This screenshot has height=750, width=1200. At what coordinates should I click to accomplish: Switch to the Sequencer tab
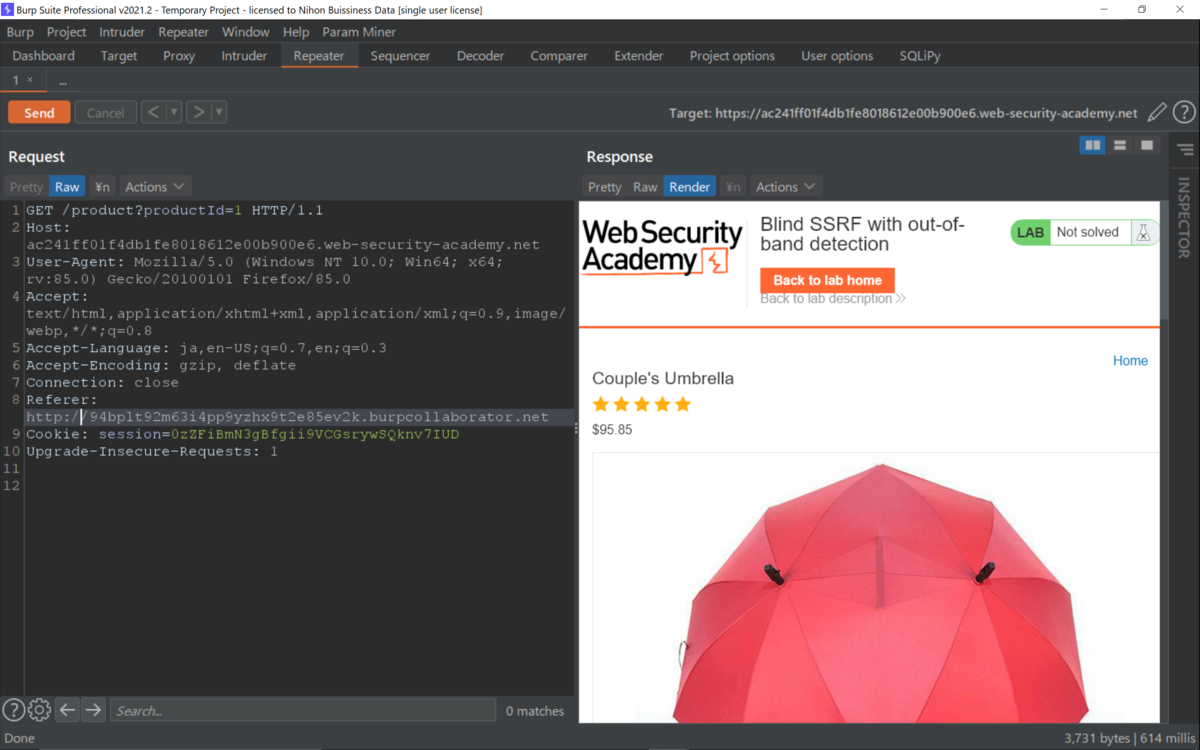pyautogui.click(x=400, y=56)
